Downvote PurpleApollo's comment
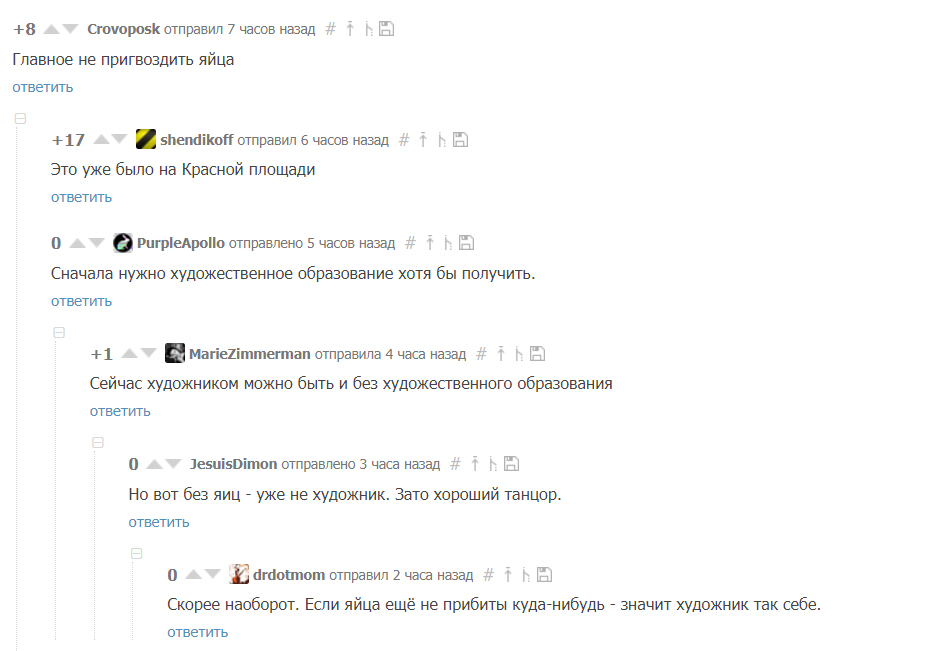The width and height of the screenshot is (931, 651). pyautogui.click(x=96, y=243)
